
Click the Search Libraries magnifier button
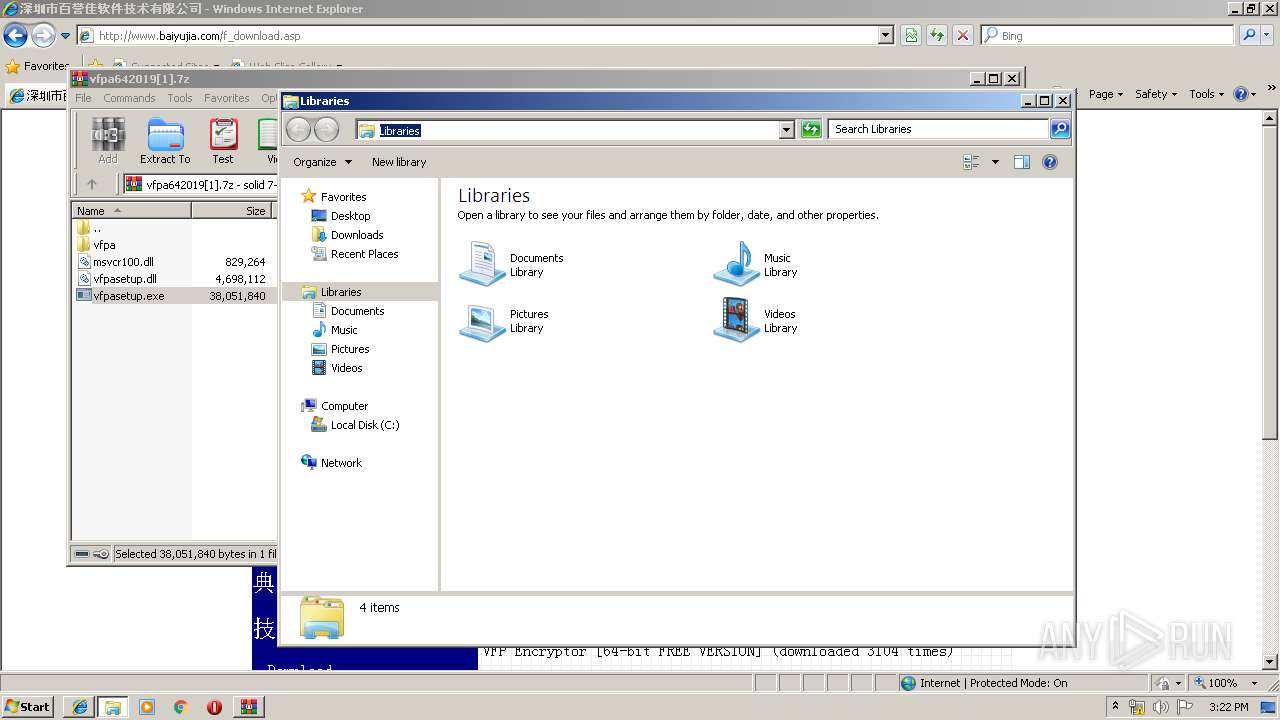[1060, 129]
